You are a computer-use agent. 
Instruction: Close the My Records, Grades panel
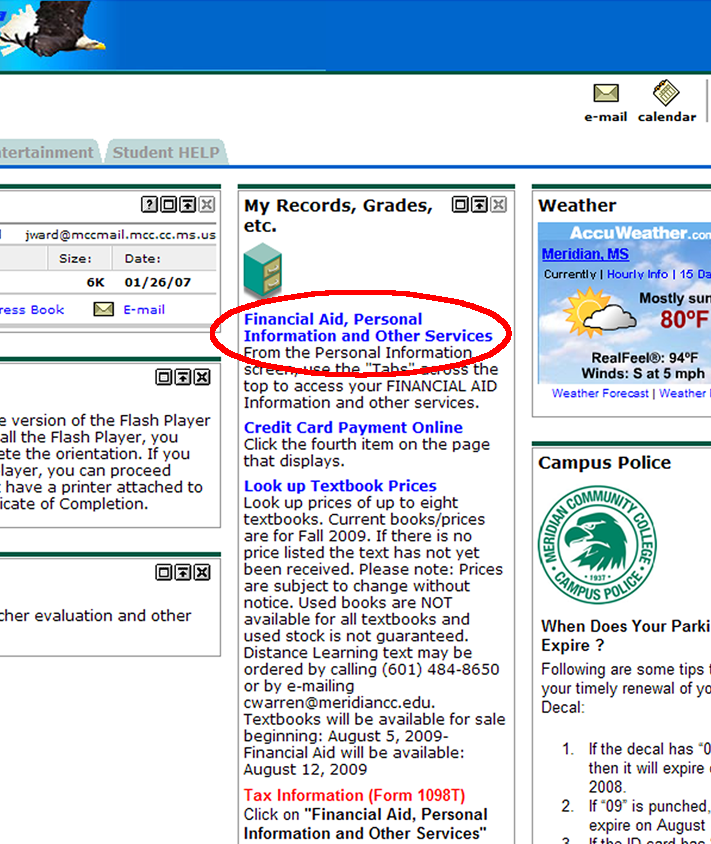coord(498,205)
